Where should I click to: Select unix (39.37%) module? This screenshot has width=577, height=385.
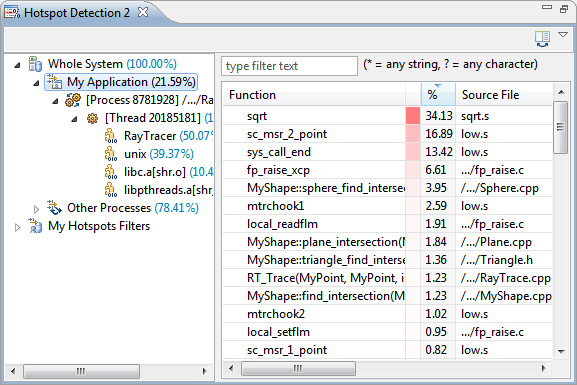[159, 154]
